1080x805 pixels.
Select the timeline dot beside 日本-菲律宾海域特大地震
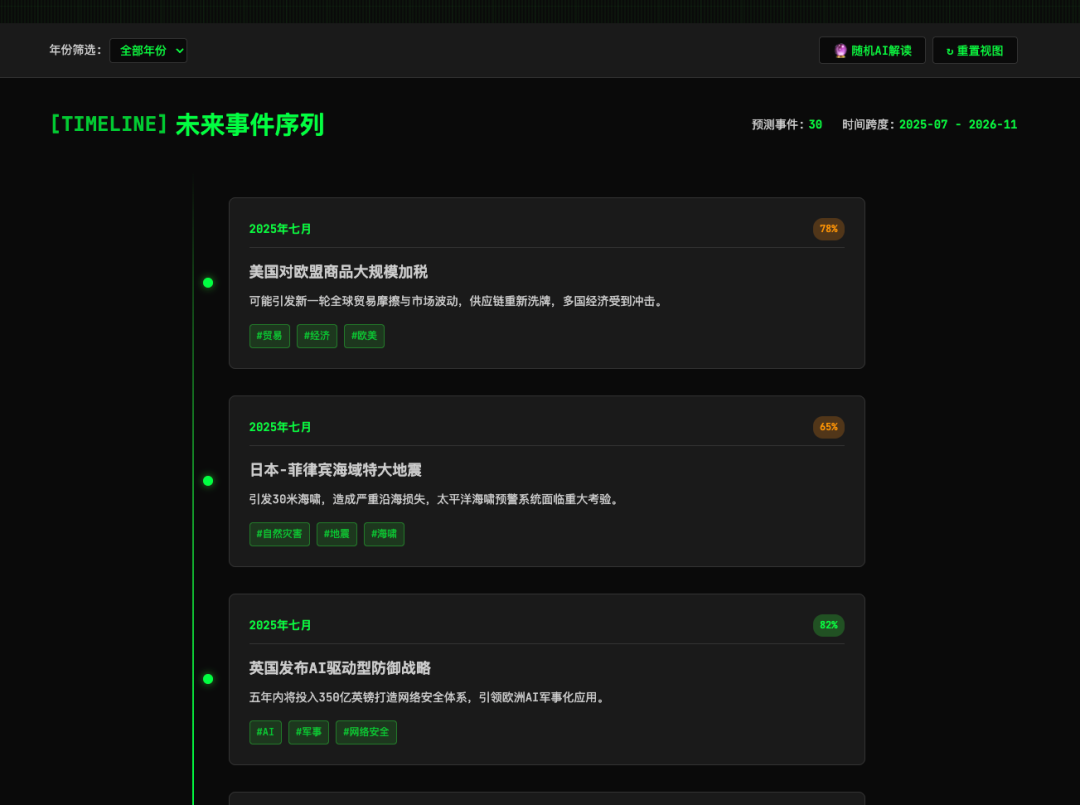click(x=208, y=481)
